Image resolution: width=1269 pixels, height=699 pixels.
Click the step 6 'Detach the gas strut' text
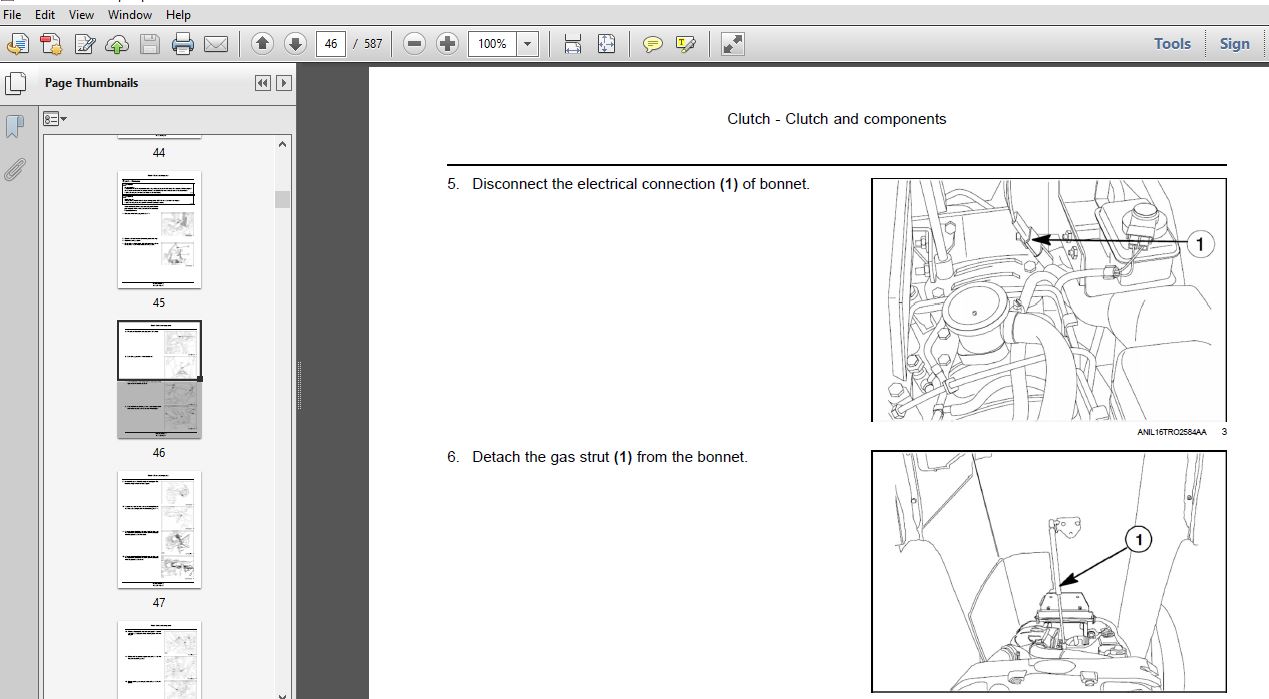[610, 457]
